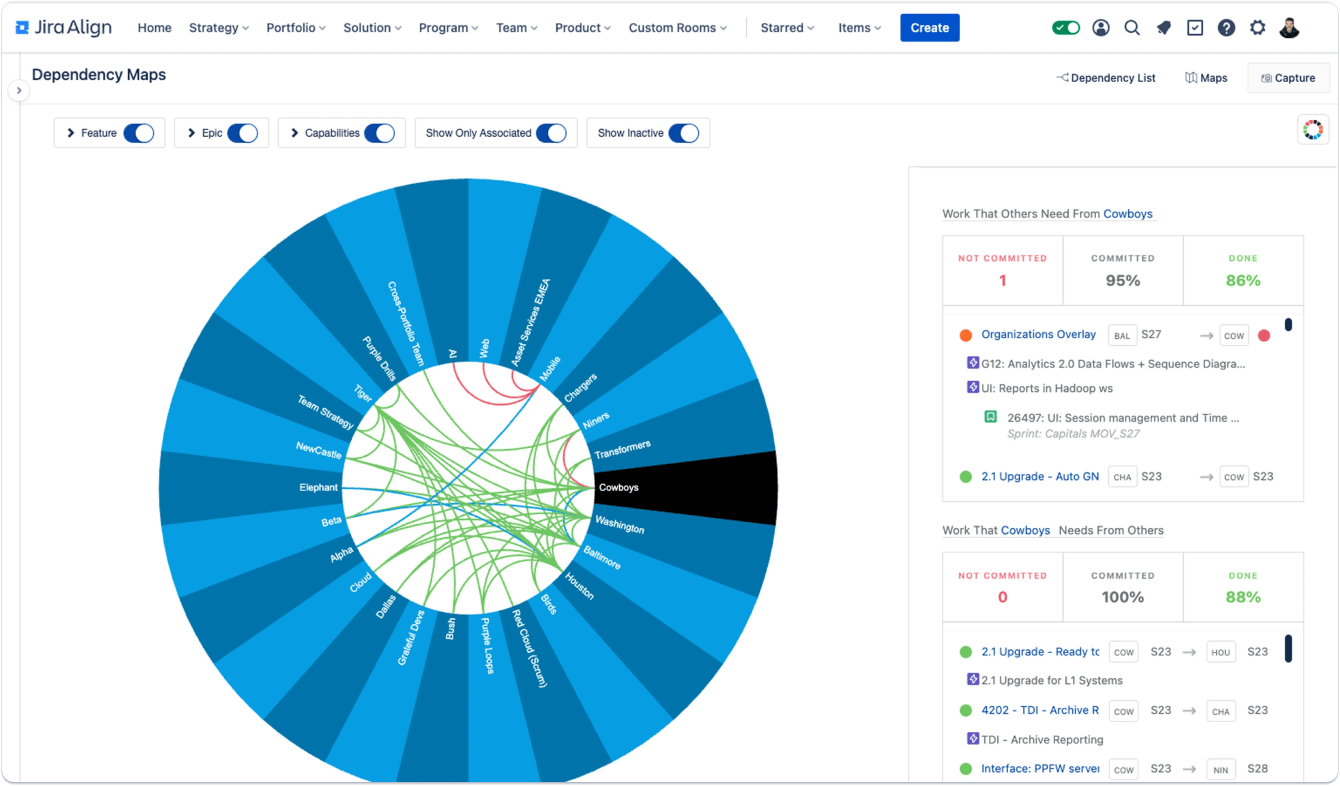The height and width of the screenshot is (786, 1340).
Task: Open the checklist checkbox icon in header
Action: [1195, 28]
